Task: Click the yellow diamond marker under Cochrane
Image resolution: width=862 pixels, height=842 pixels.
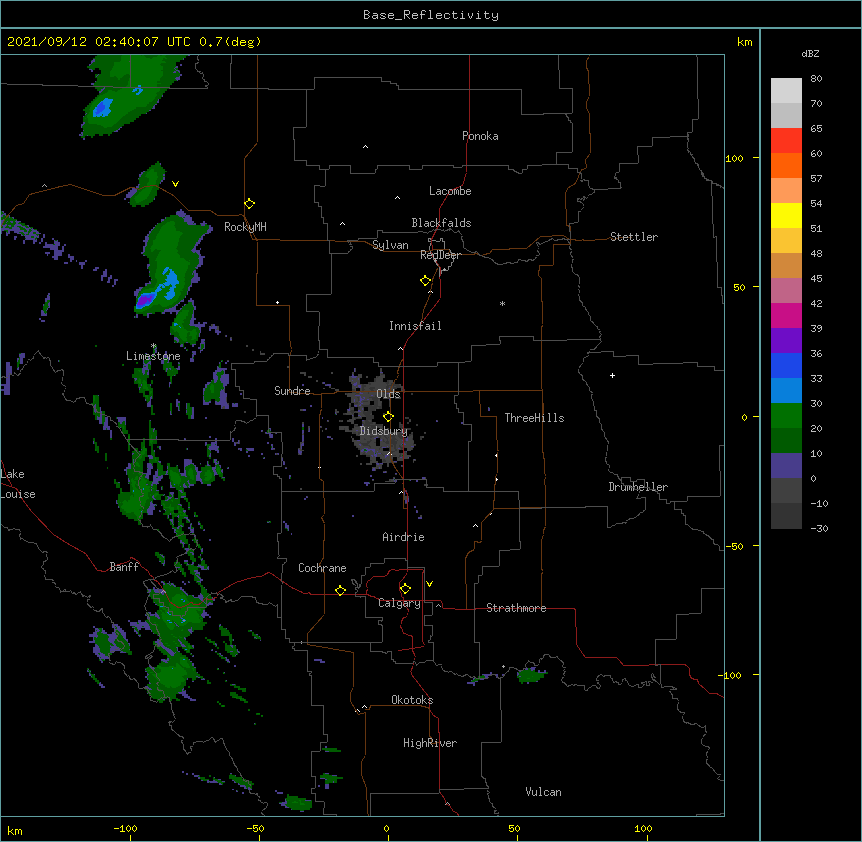Action: (340, 590)
